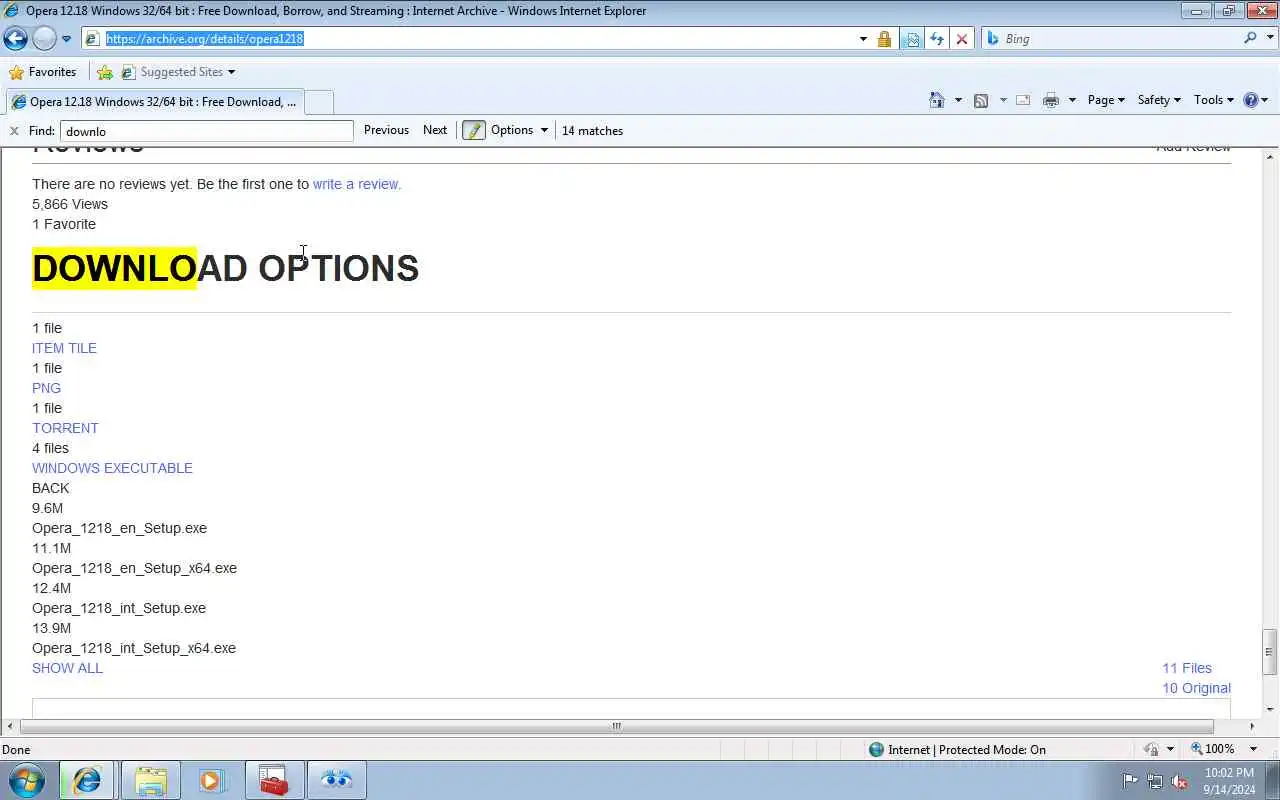Jump to Previous find match
Image resolution: width=1280 pixels, height=800 pixels.
click(x=386, y=130)
